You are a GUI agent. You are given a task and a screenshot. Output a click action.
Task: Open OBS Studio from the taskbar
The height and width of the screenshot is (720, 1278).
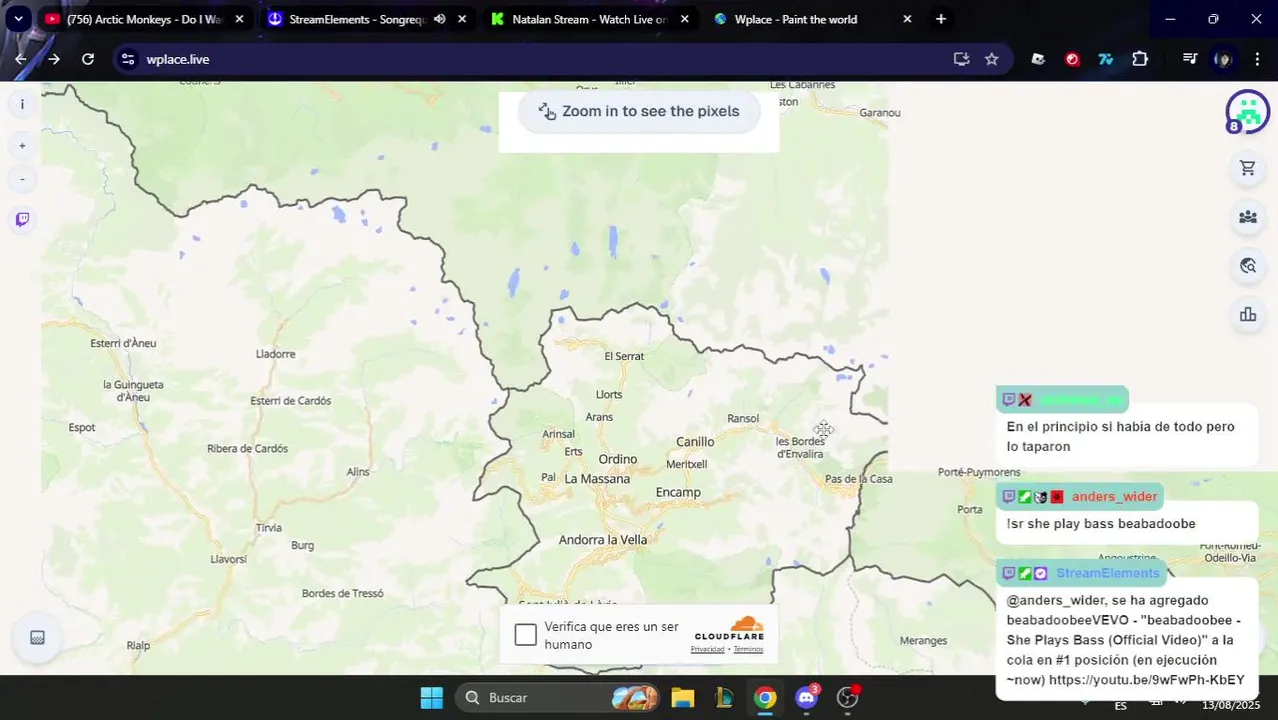coord(847,698)
